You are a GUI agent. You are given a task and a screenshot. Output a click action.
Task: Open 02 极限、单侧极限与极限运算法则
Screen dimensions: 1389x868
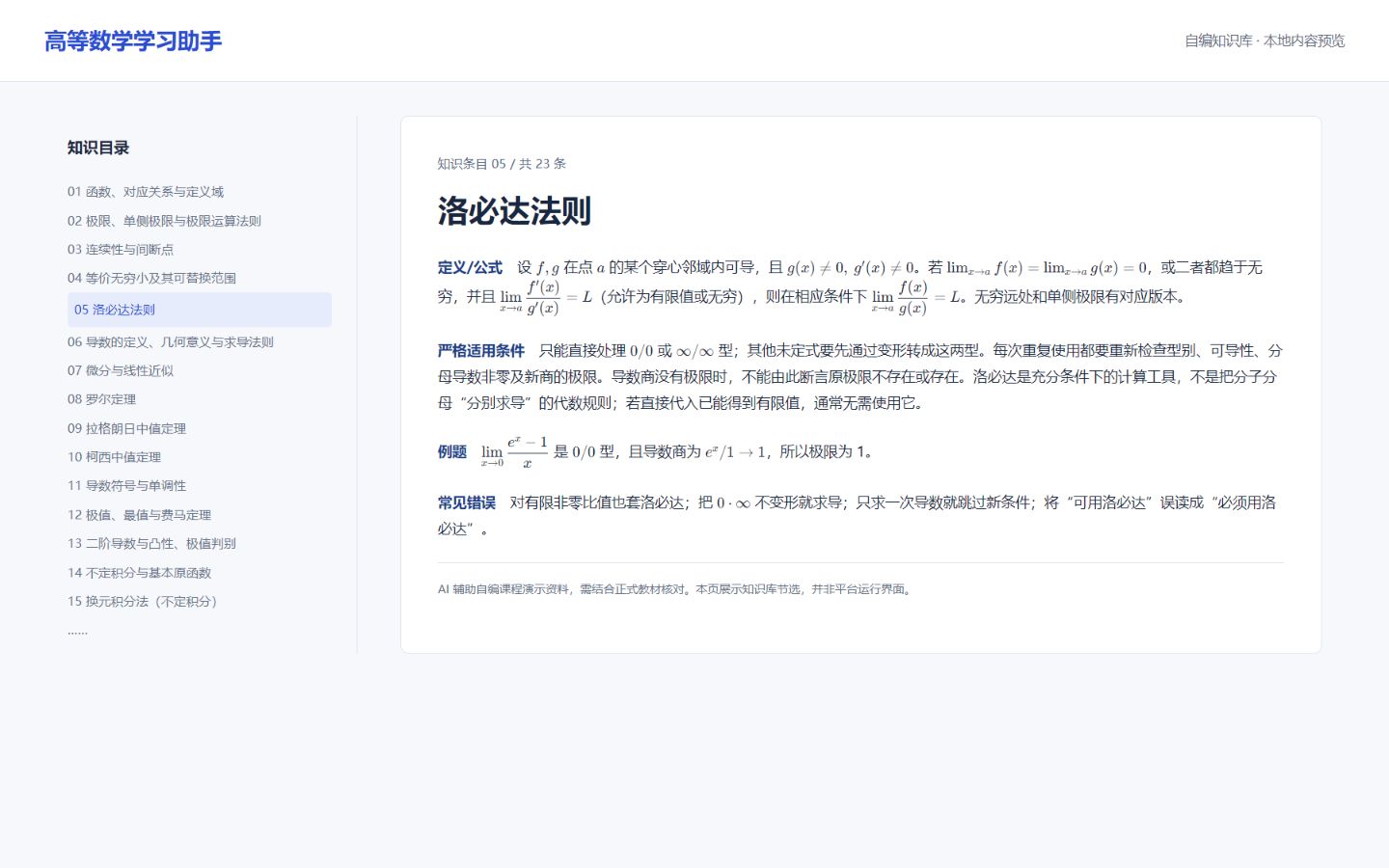164,221
